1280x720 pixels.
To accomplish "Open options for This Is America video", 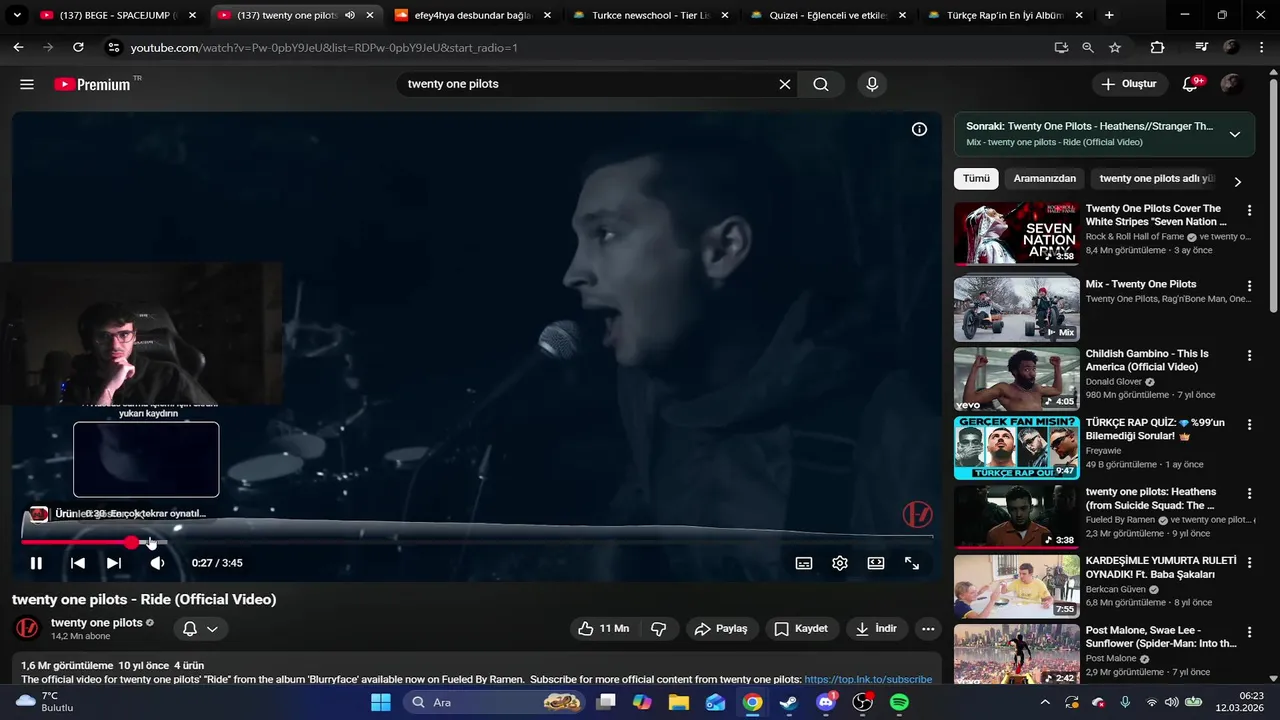I will pos(1249,355).
